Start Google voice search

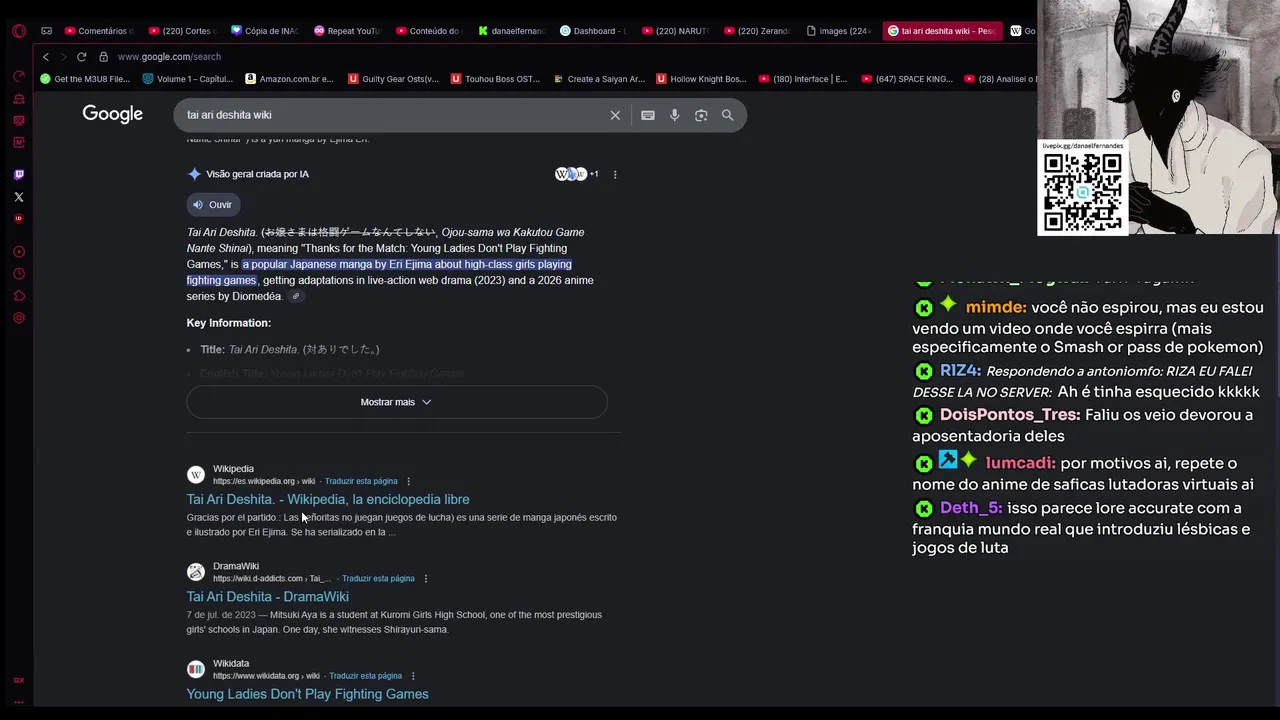pos(674,115)
